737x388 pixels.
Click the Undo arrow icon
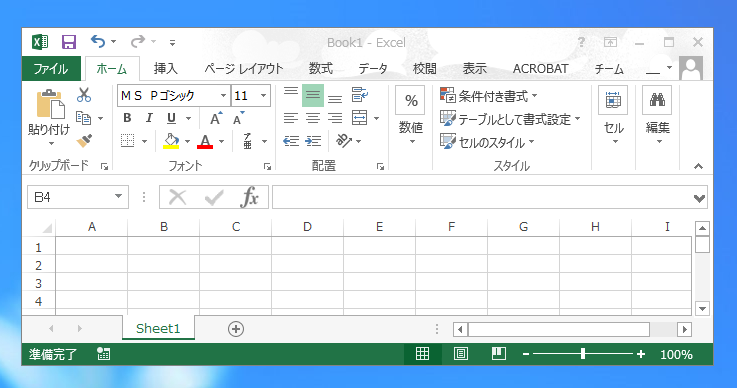(98, 42)
